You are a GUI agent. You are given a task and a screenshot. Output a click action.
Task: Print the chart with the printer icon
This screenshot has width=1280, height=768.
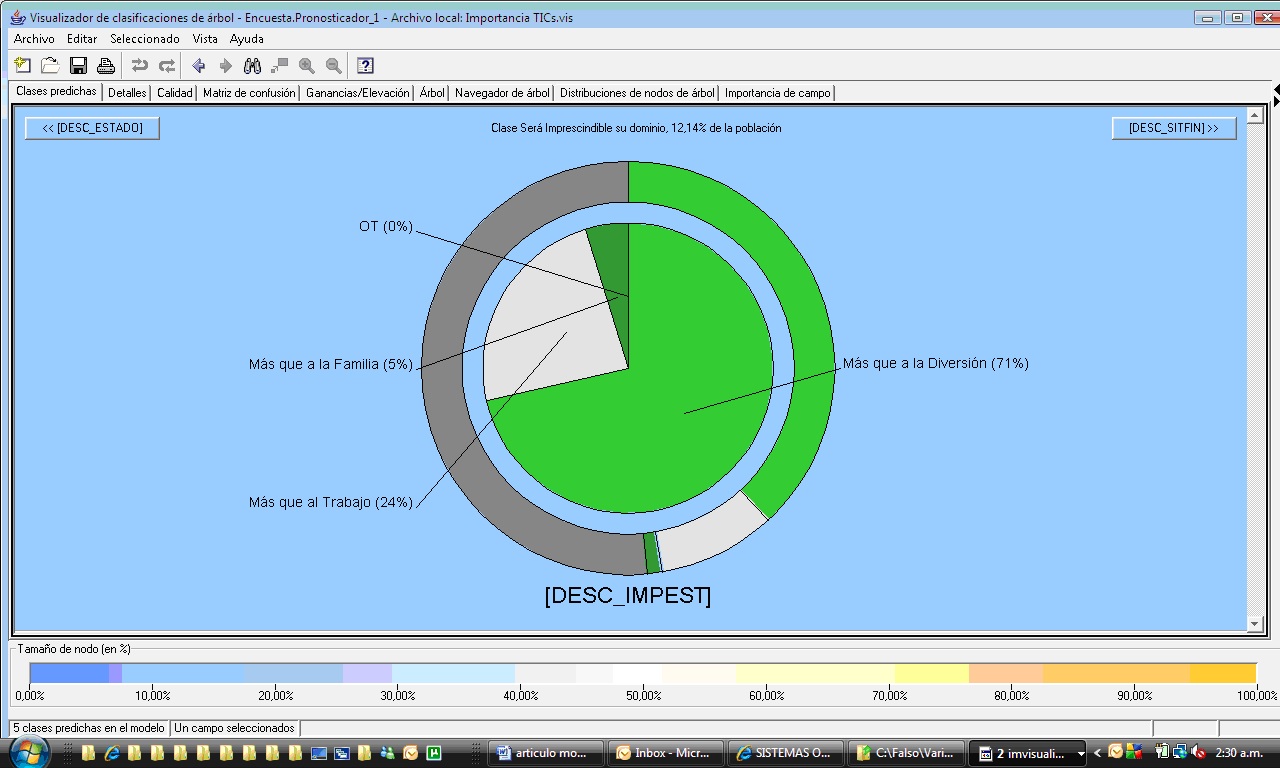(105, 66)
